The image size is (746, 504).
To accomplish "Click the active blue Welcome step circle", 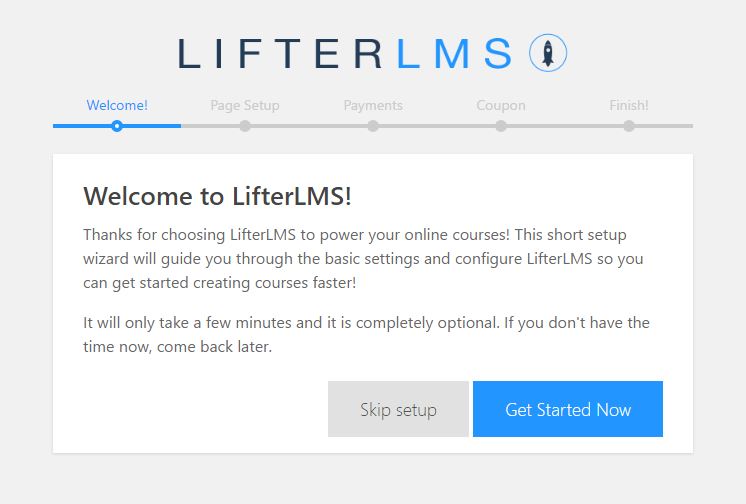I will click(117, 126).
